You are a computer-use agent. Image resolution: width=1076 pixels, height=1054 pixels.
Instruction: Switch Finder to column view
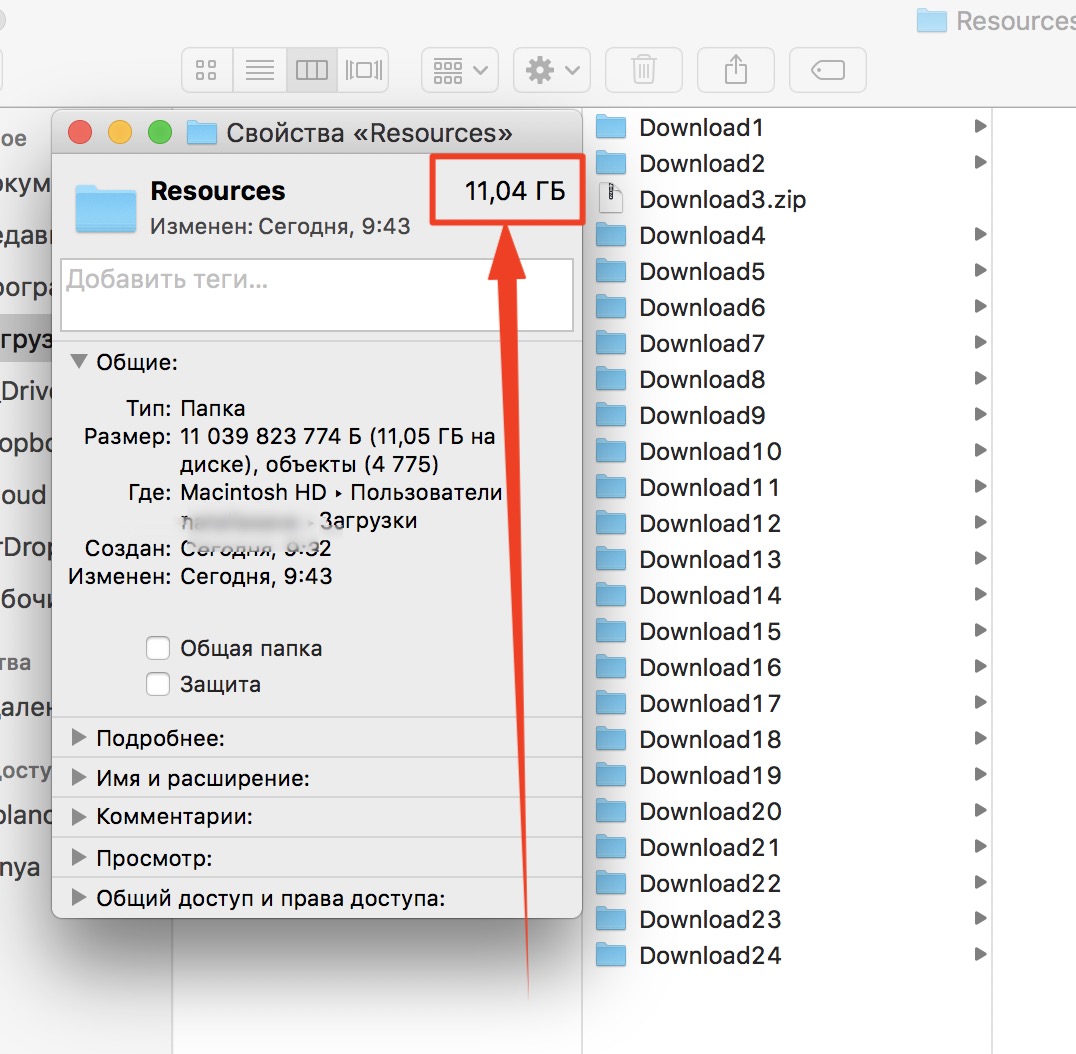click(311, 70)
